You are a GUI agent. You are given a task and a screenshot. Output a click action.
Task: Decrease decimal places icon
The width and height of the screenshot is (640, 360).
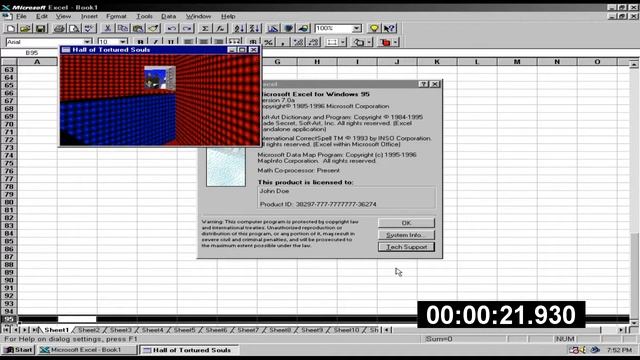(313, 42)
